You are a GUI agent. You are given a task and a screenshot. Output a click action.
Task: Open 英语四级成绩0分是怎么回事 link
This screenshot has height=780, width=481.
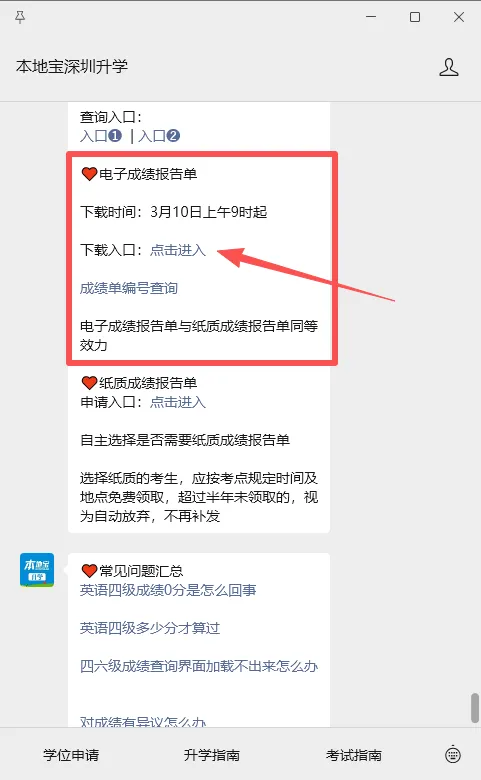[x=168, y=590]
